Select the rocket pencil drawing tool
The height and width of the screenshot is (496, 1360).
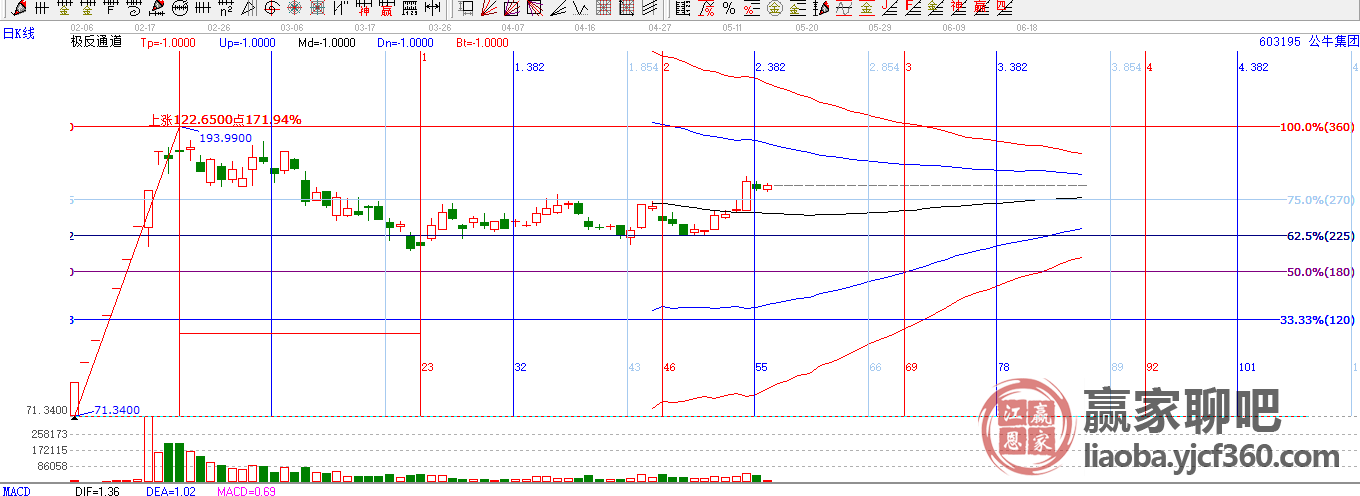(x=19, y=8)
